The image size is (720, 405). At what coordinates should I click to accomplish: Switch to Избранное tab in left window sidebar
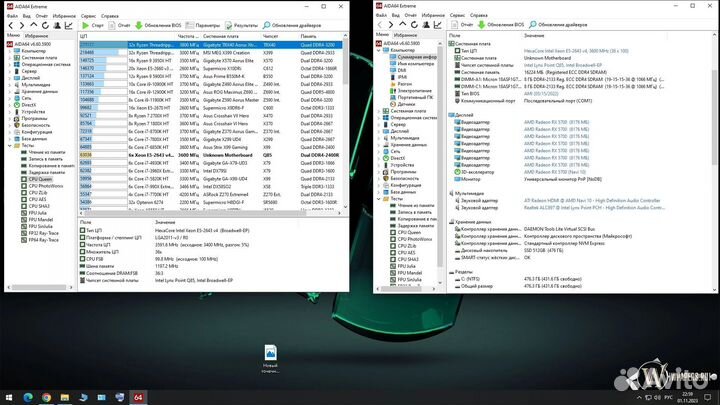click(x=36, y=36)
